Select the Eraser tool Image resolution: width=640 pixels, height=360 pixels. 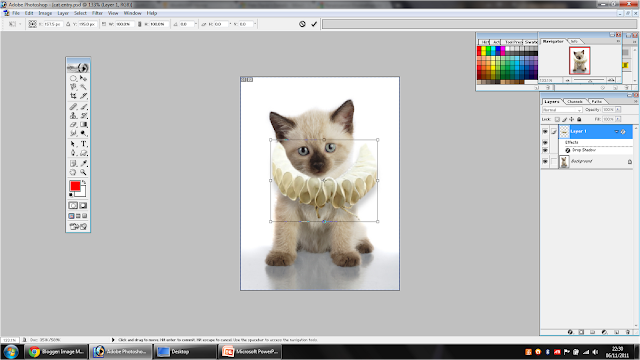[73, 124]
